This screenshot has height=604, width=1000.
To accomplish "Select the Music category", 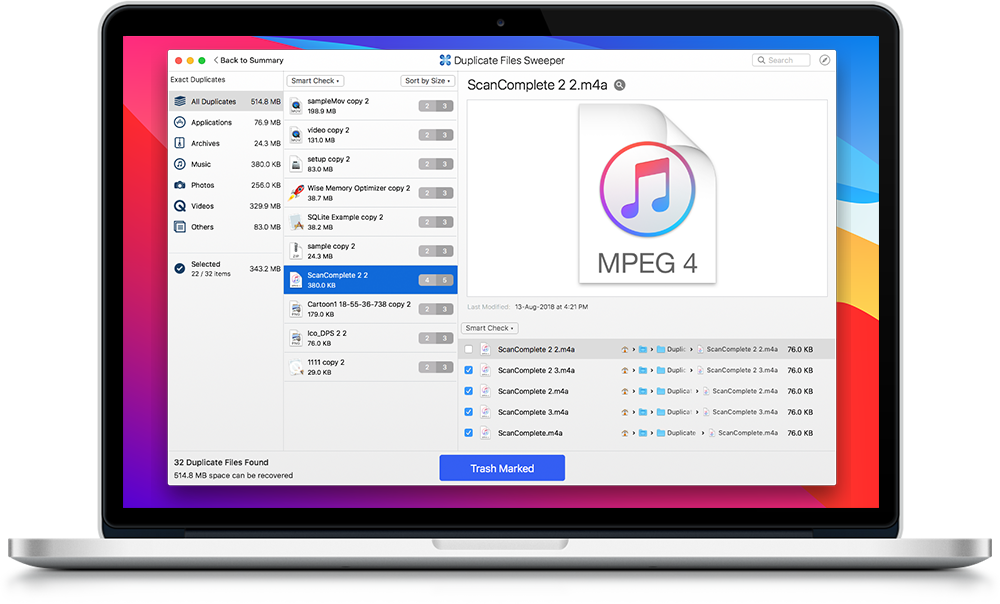I will point(226,164).
